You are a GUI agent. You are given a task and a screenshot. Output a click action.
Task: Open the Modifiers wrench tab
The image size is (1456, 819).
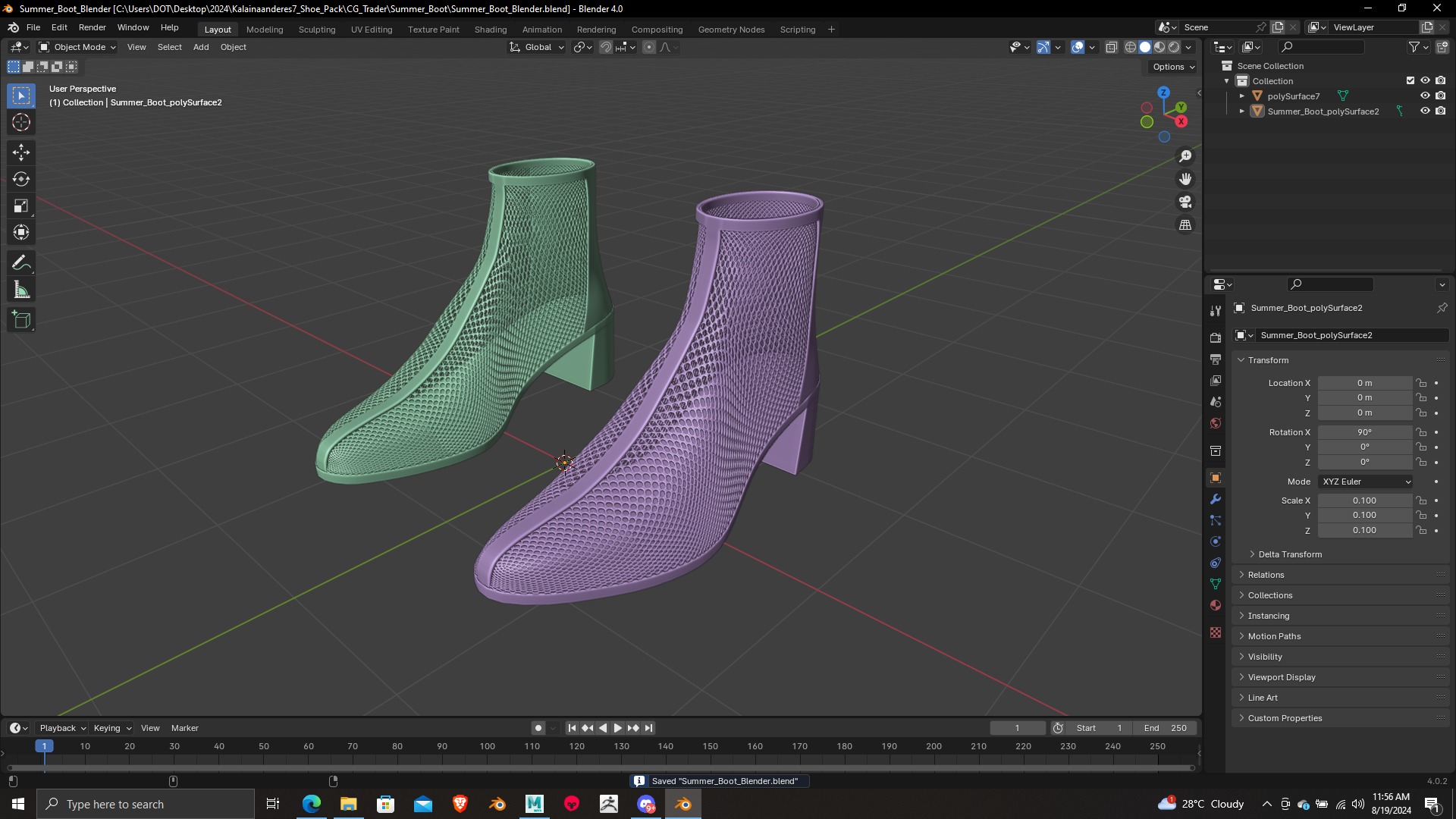point(1216,499)
